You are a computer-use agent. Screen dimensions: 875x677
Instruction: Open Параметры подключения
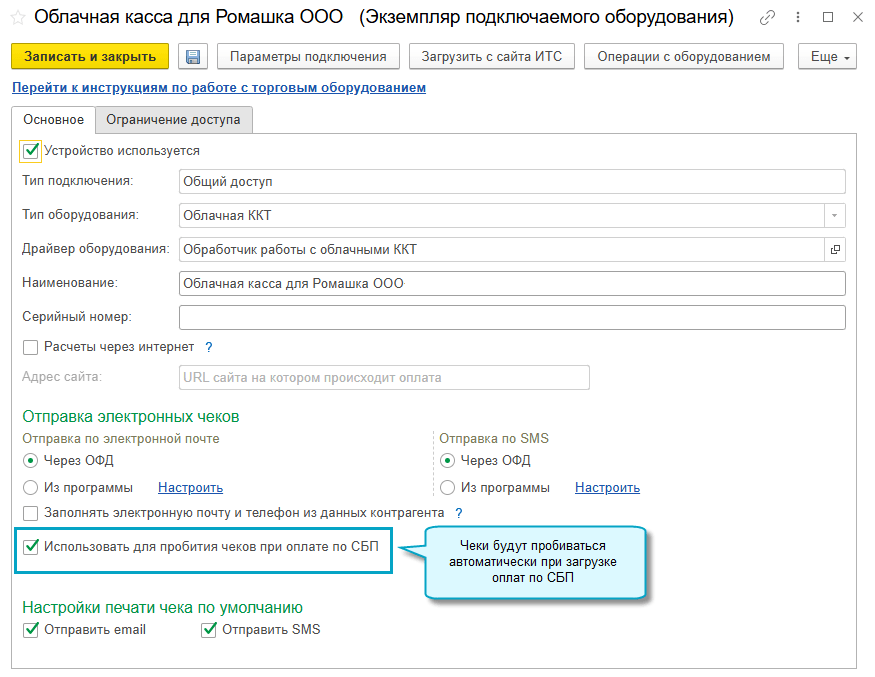pyautogui.click(x=308, y=57)
